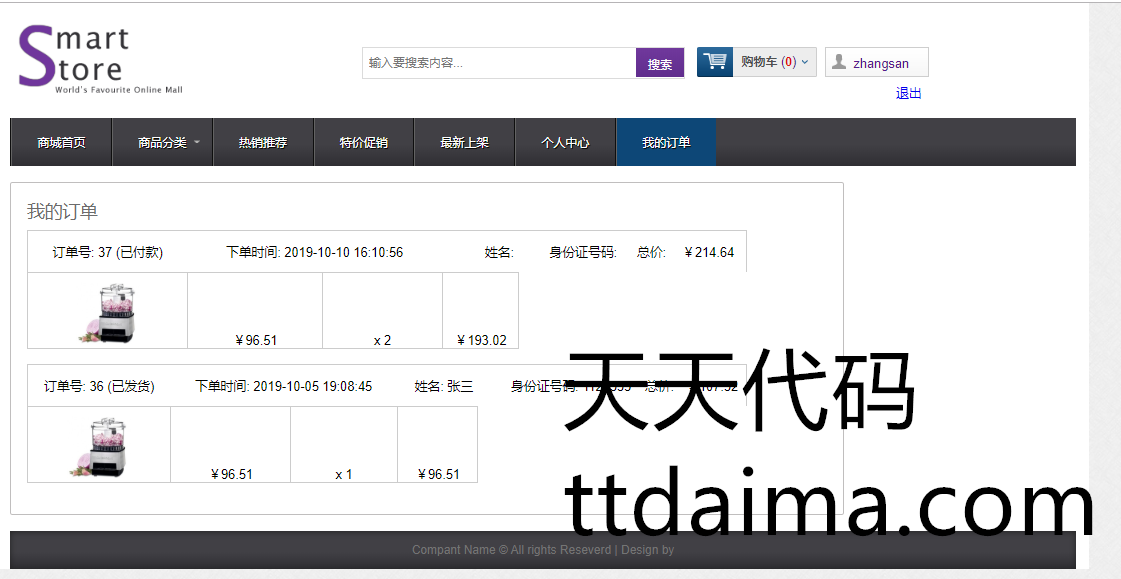
Task: Click product thumbnail in order 37
Action: click(x=108, y=312)
